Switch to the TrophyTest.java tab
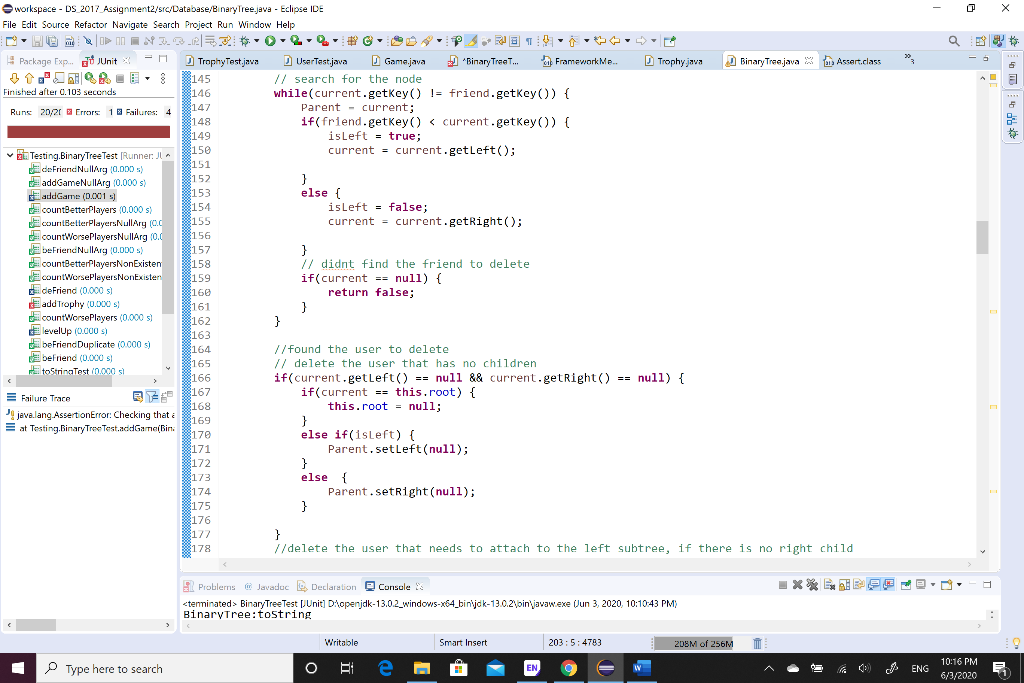Image resolution: width=1024 pixels, height=683 pixels. [222, 61]
